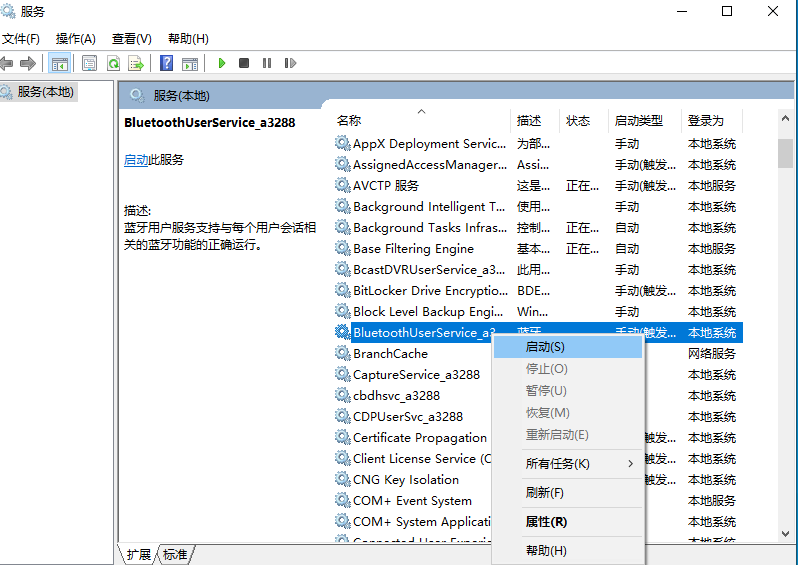The height and width of the screenshot is (565, 798).
Task: Open the 文件(F) menu
Action: pos(20,39)
